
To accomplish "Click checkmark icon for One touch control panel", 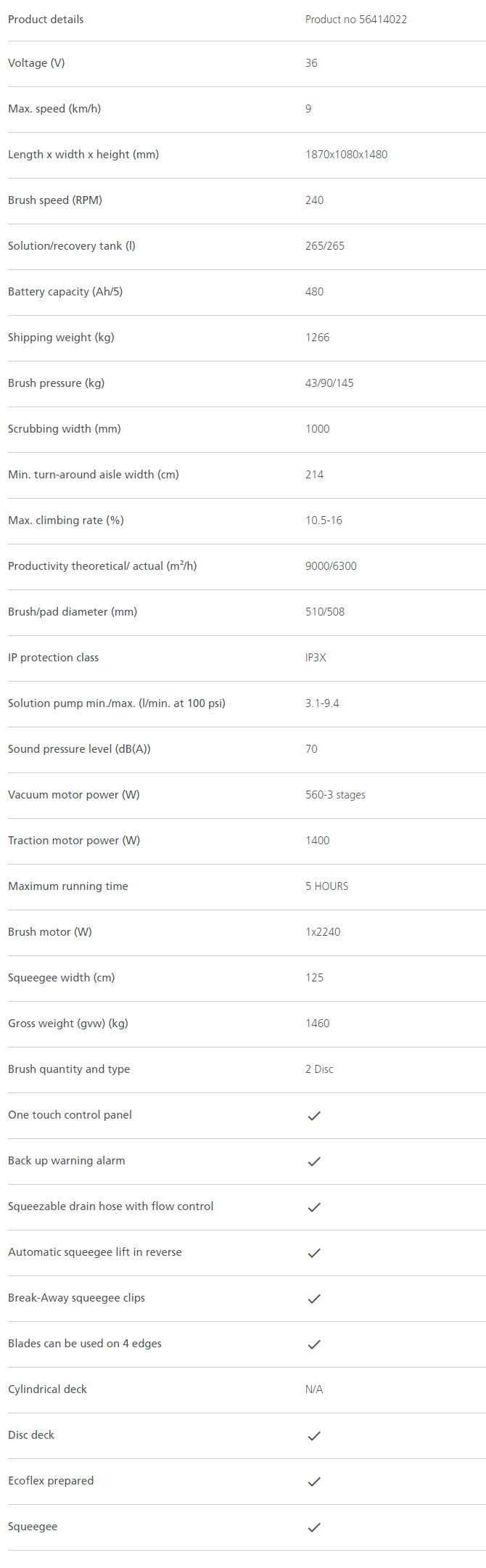I will coord(314,1116).
